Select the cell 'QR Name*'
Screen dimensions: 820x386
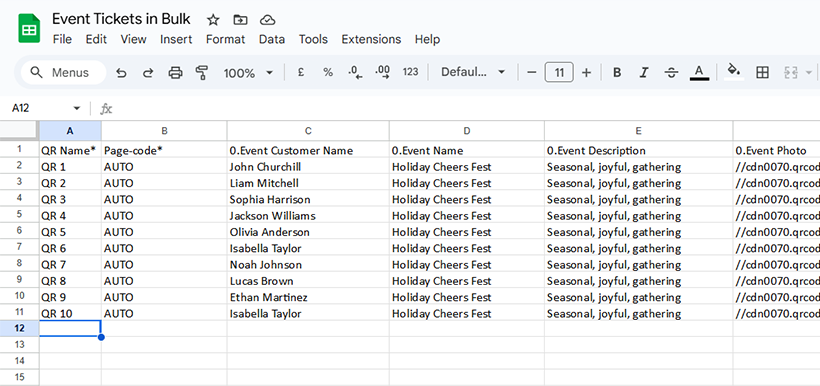click(70, 150)
